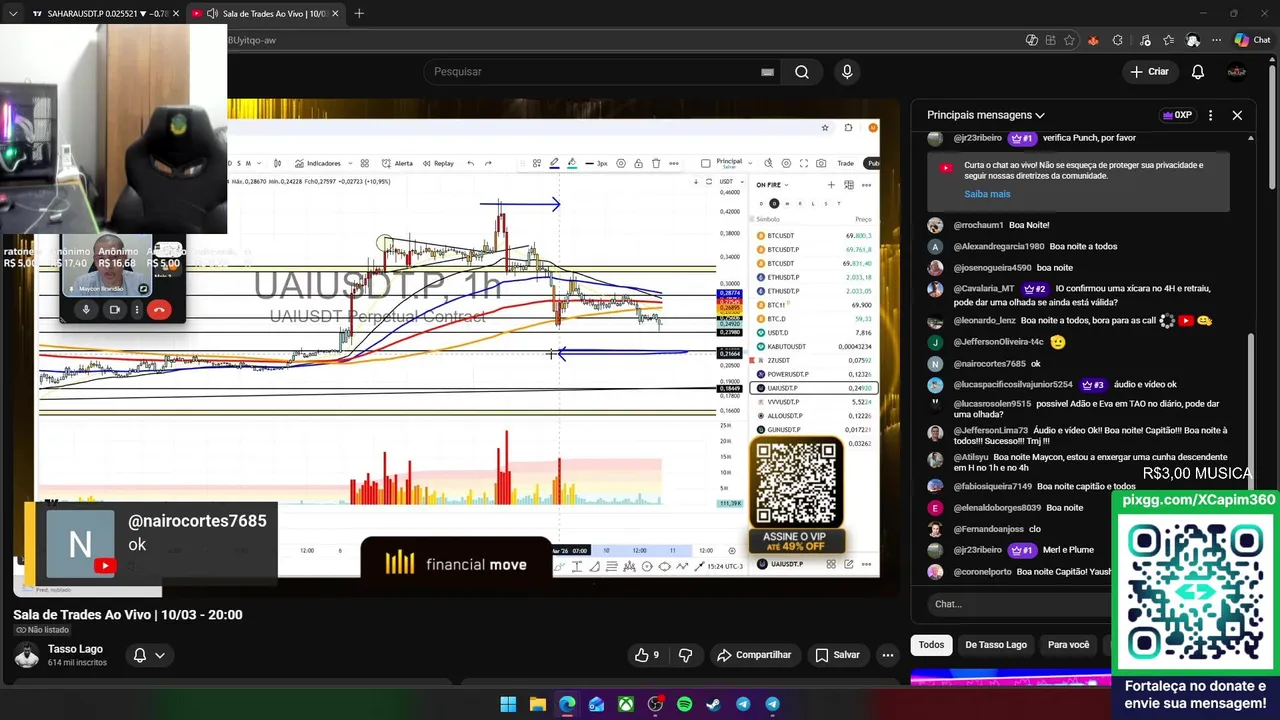Viewport: 1280px width, 720px height.
Task: Add page to favorites with star icon
Action: click(1070, 40)
